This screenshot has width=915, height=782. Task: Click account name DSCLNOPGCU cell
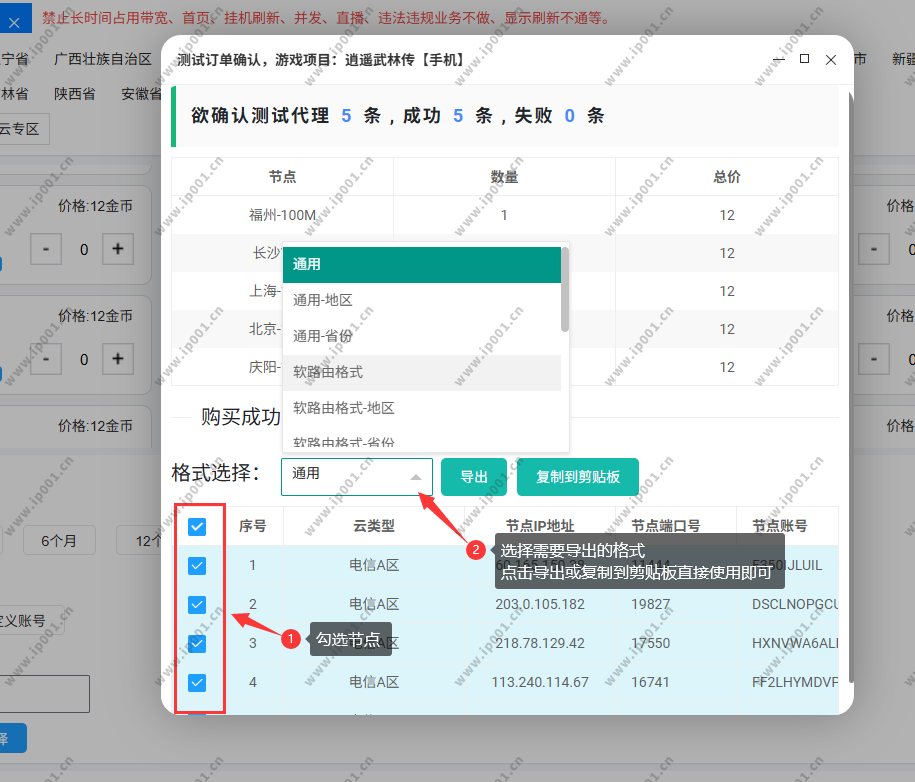point(795,604)
